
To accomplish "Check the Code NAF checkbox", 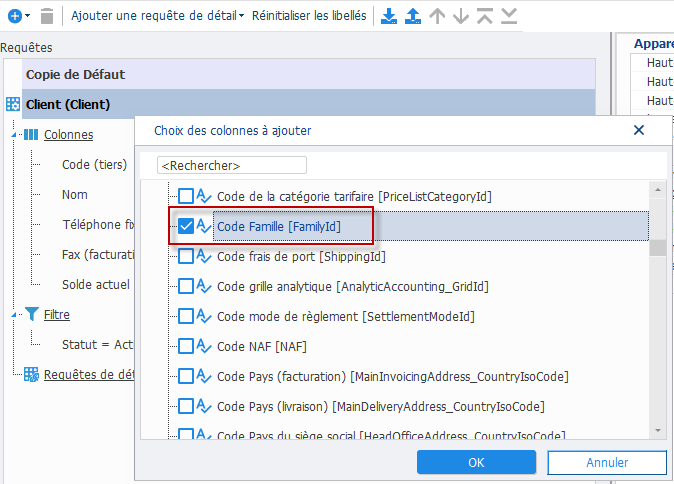I will [186, 346].
